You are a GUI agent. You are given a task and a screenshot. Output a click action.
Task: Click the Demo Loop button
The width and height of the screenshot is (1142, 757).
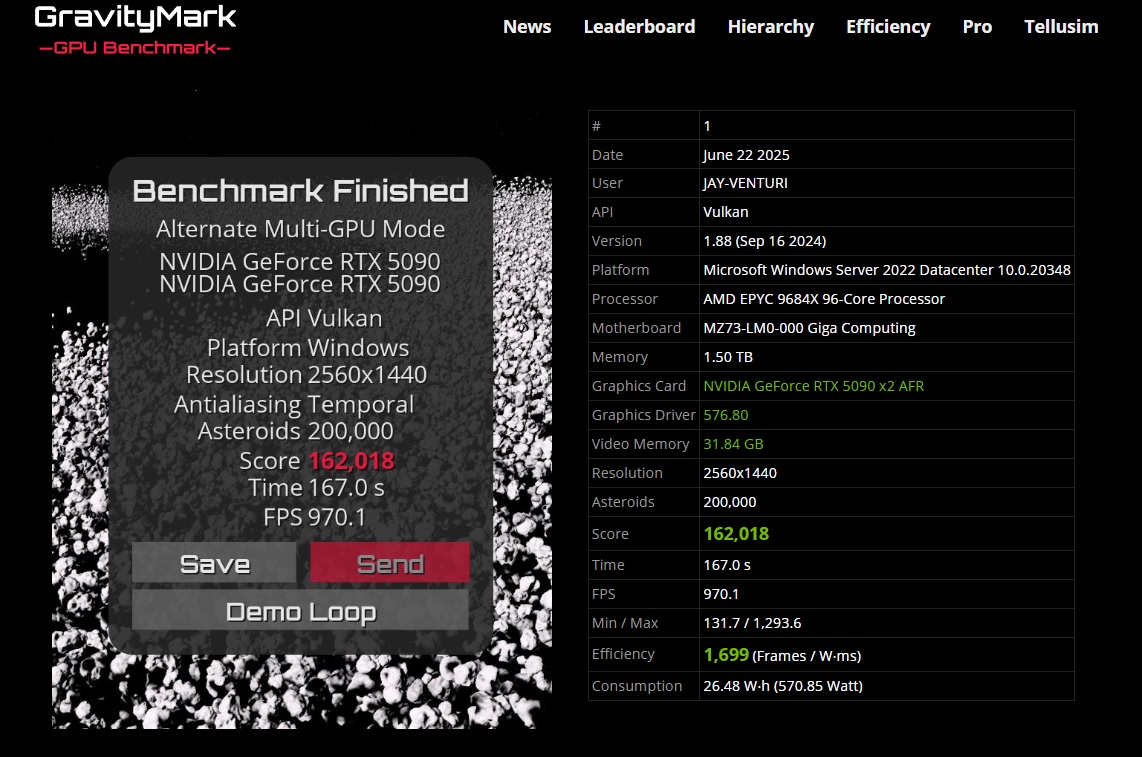tap(300, 611)
